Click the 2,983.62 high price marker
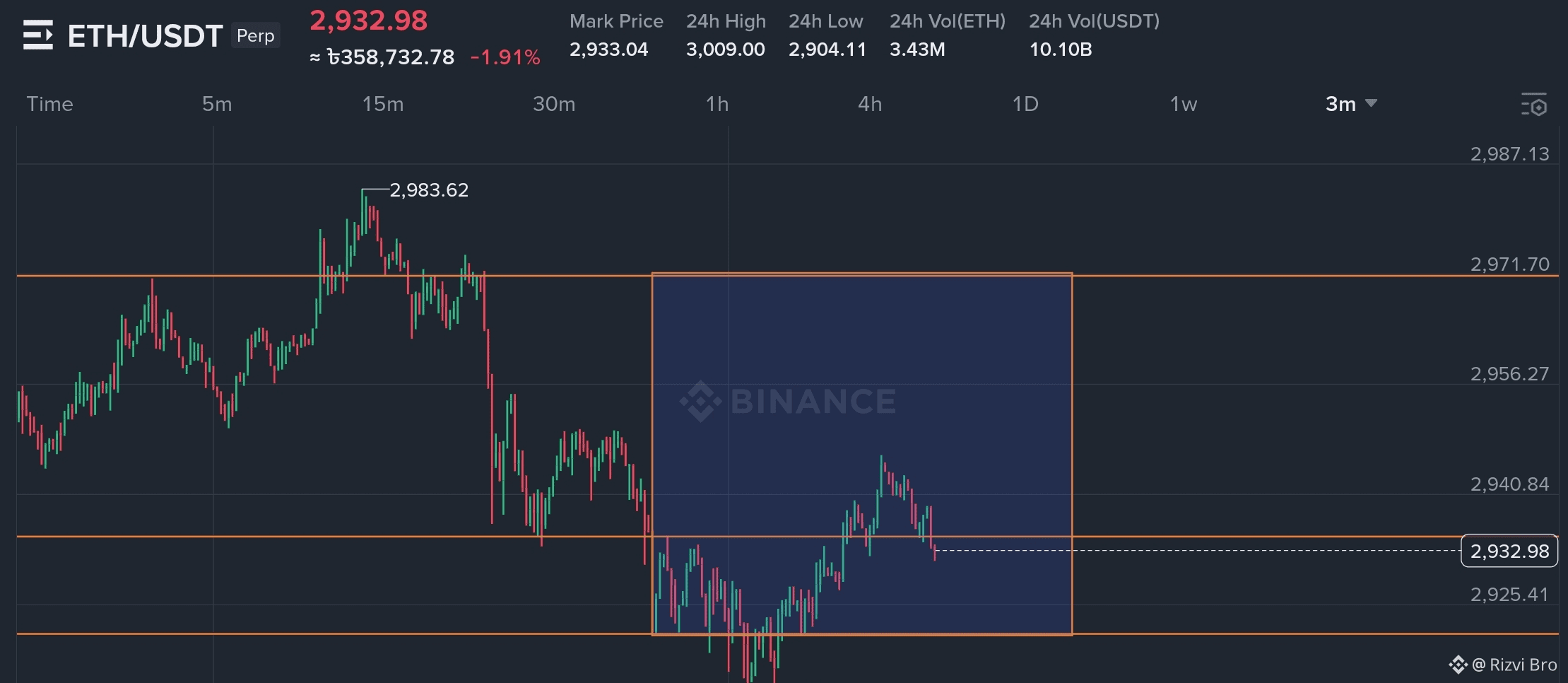This screenshot has height=683, width=1568. pyautogui.click(x=429, y=189)
